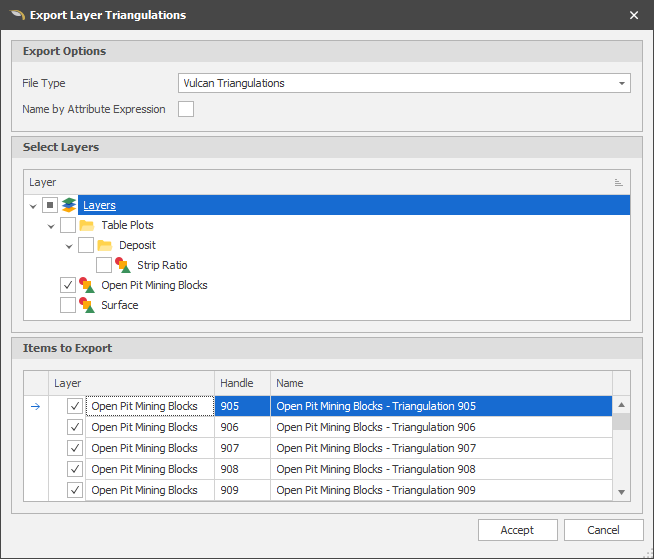Open the File Type dropdown

pos(621,83)
